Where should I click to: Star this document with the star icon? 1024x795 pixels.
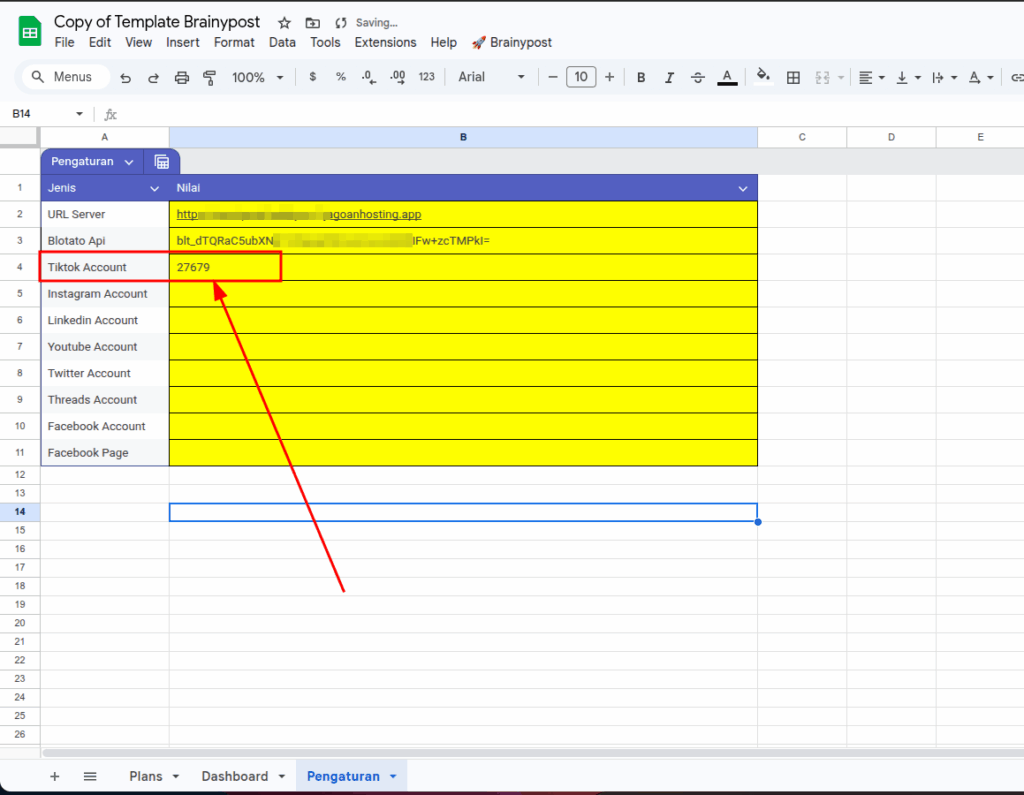tap(284, 22)
